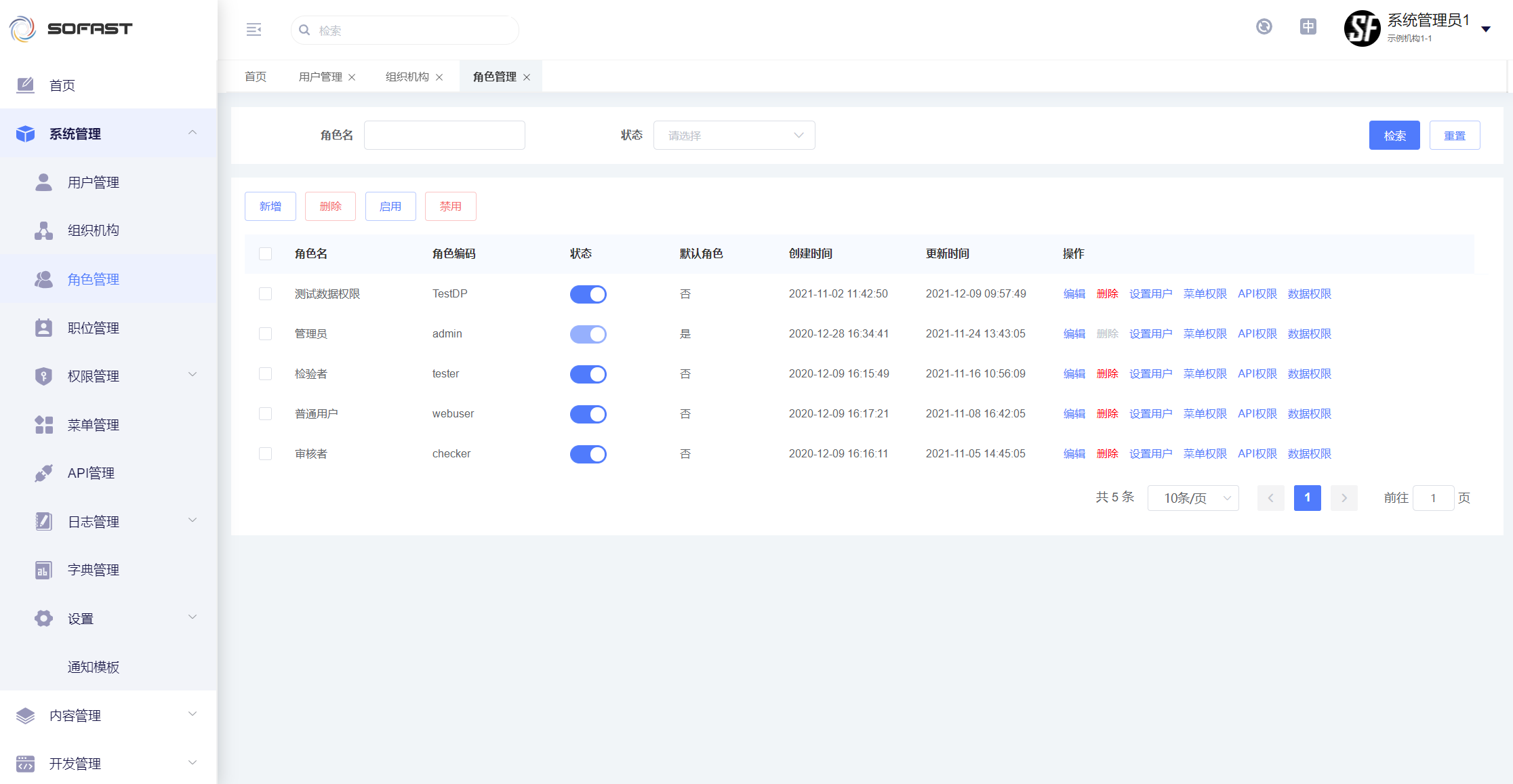Tick the select-all checkbox in table header
The image size is (1513, 784).
(265, 253)
